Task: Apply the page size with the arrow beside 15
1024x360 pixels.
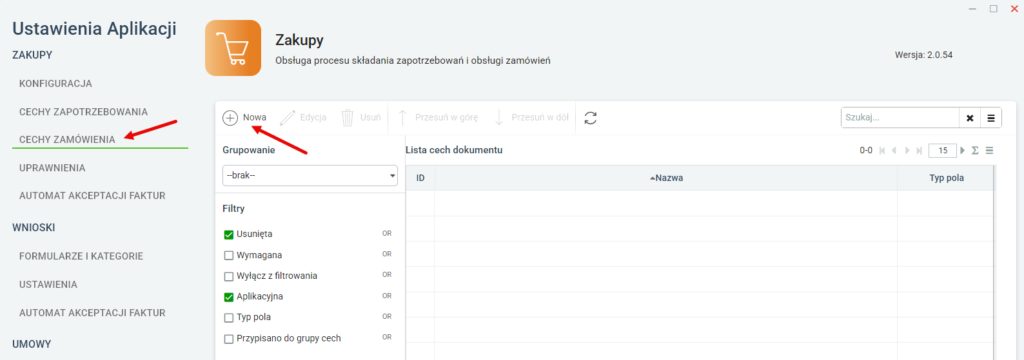Action: tap(962, 150)
